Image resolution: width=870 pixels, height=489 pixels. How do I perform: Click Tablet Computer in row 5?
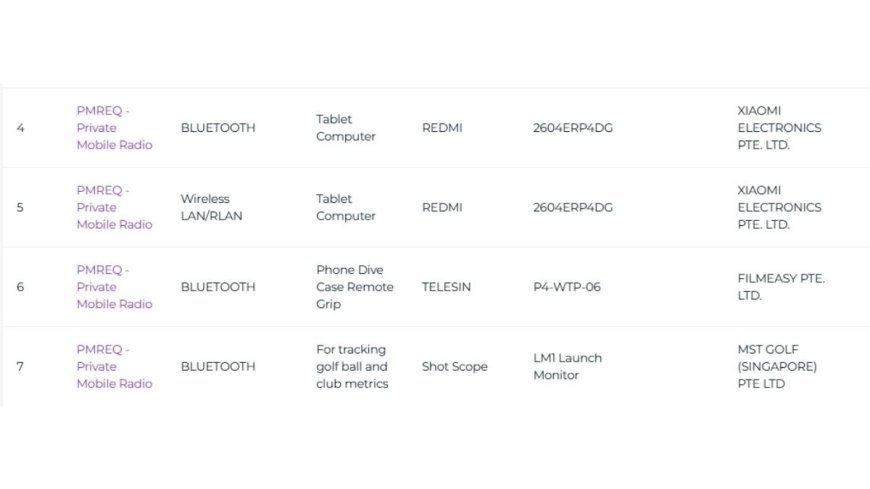pyautogui.click(x=345, y=207)
